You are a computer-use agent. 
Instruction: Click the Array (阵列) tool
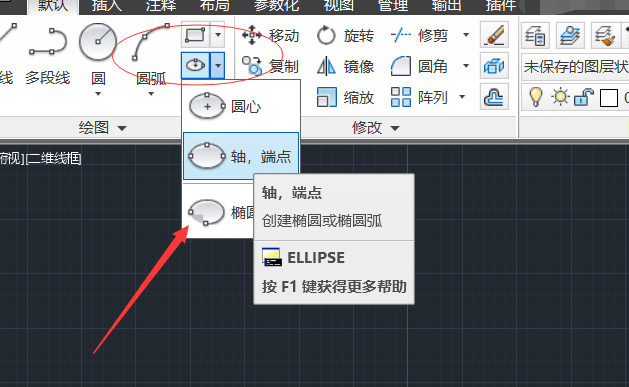(x=420, y=97)
